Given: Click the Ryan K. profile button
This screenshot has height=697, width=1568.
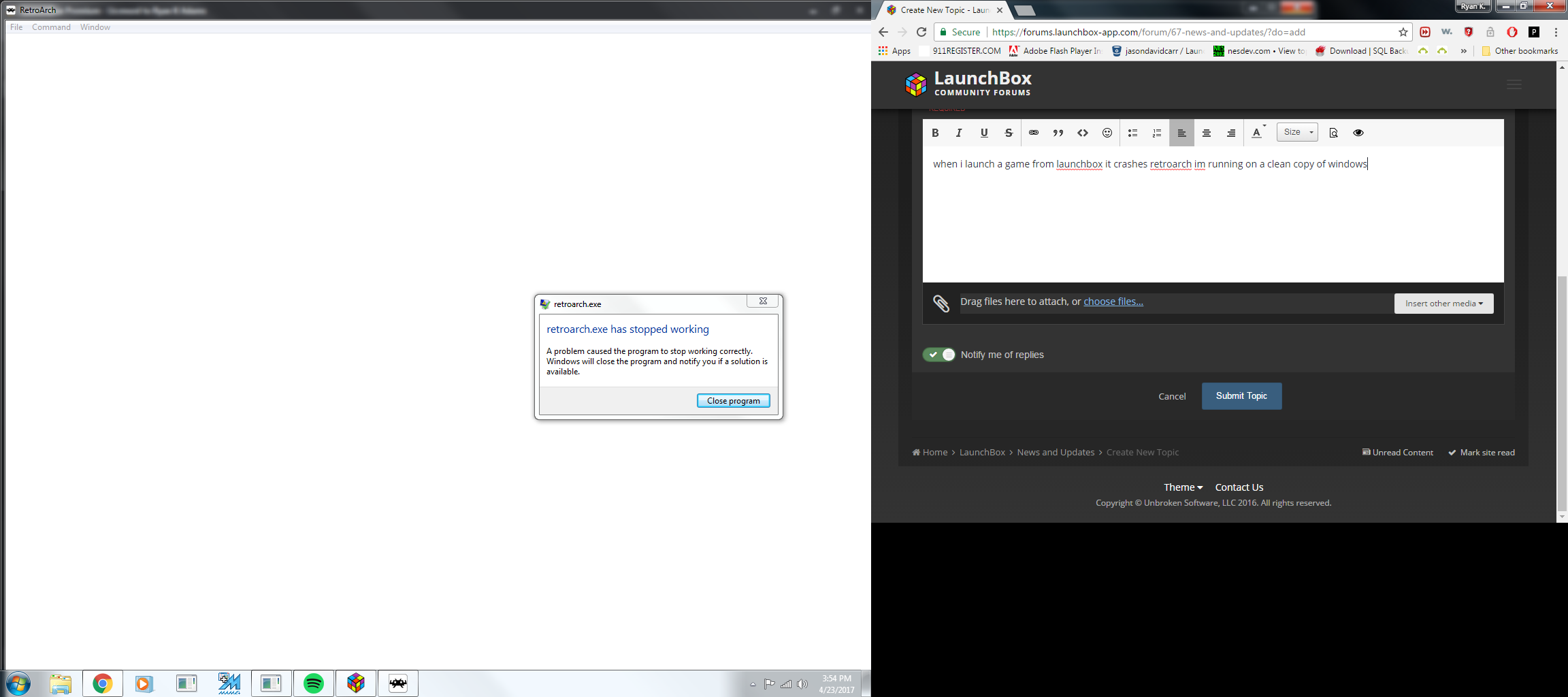Looking at the screenshot, I should pyautogui.click(x=1473, y=6).
